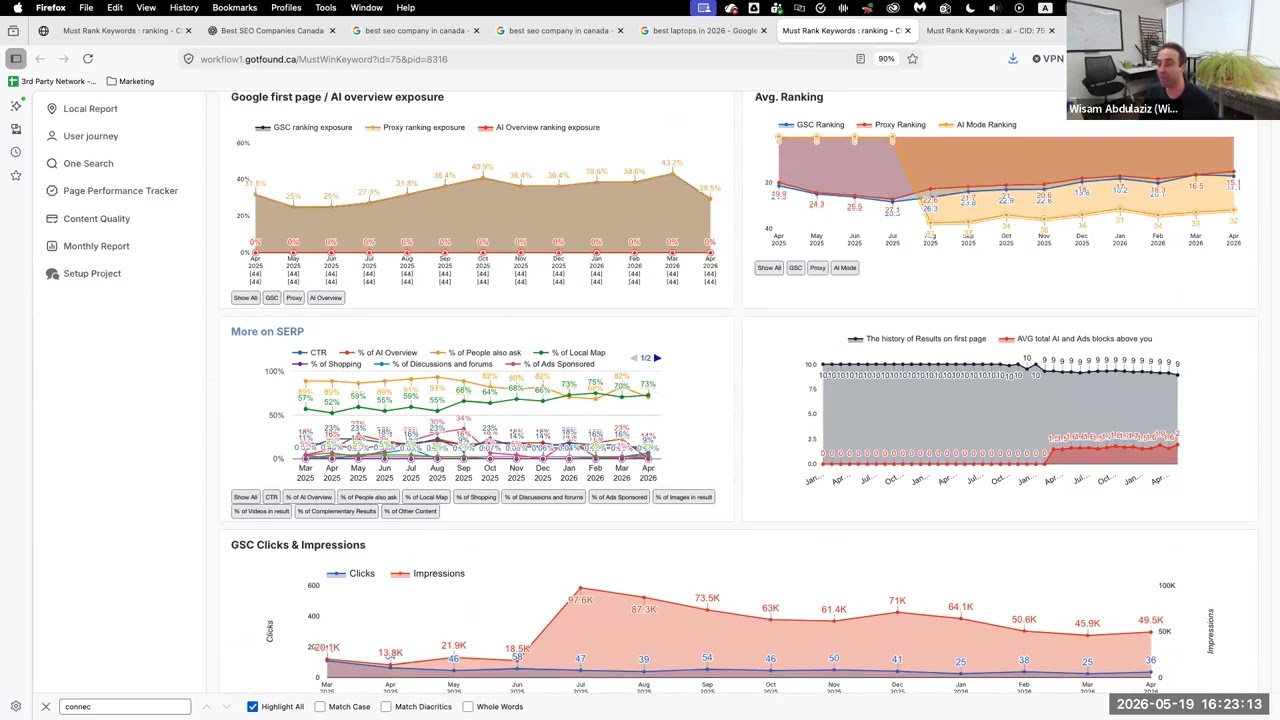Open history clock icon in left strip

[x=16, y=152]
